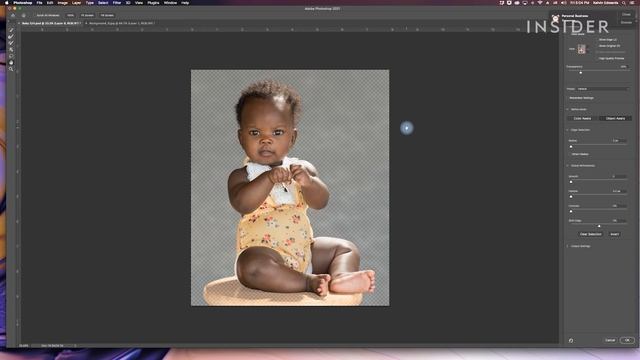
Task: Select the Hand tool in toolbar
Action: point(11,63)
